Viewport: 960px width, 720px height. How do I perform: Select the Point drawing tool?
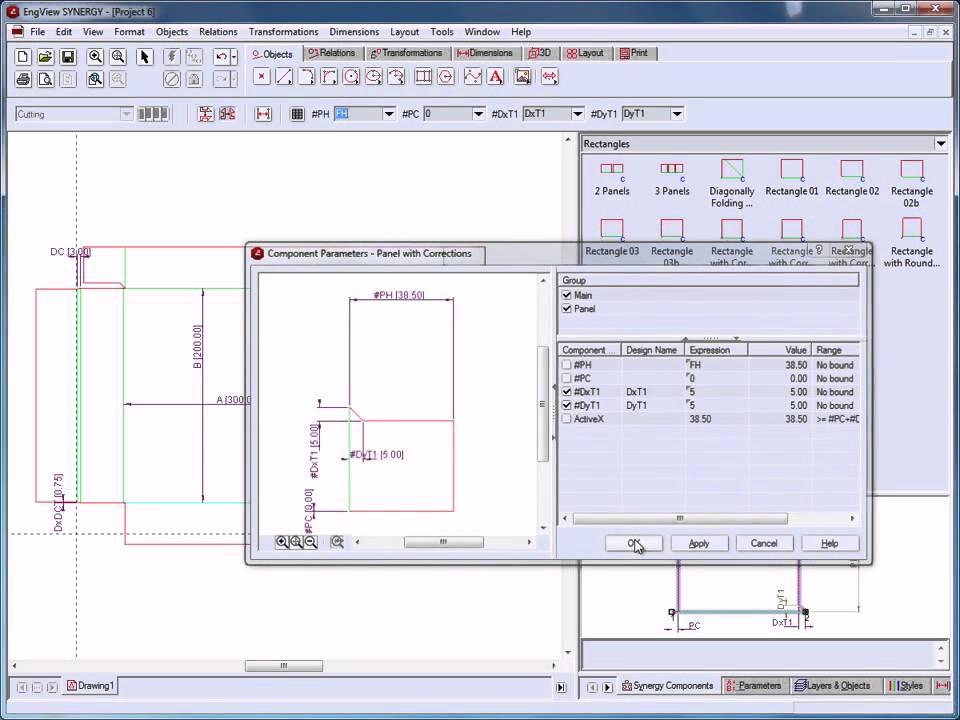click(x=261, y=77)
